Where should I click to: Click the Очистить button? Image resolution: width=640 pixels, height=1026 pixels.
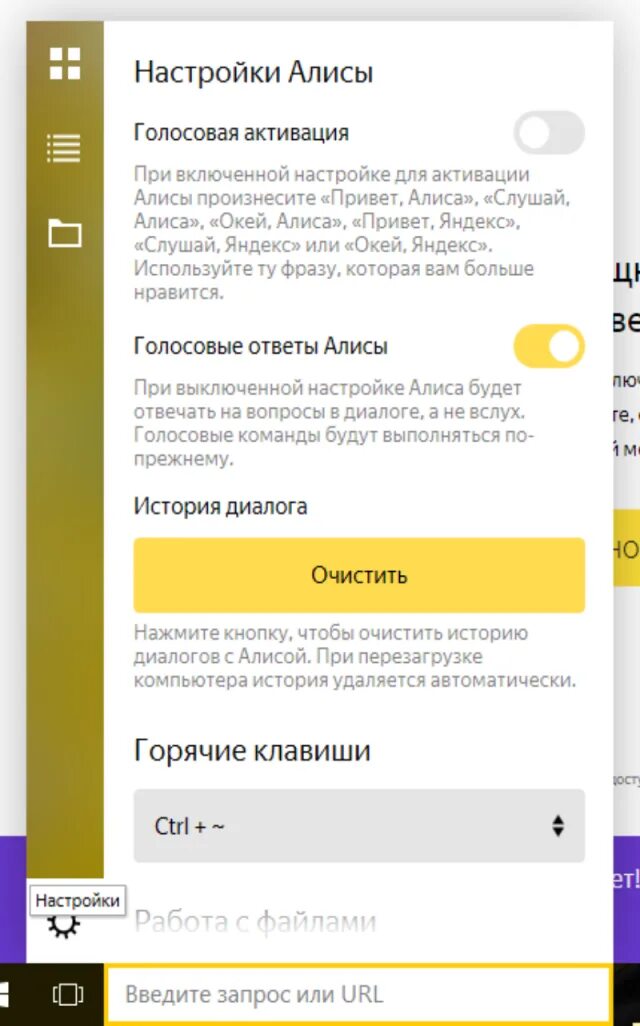pos(359,575)
